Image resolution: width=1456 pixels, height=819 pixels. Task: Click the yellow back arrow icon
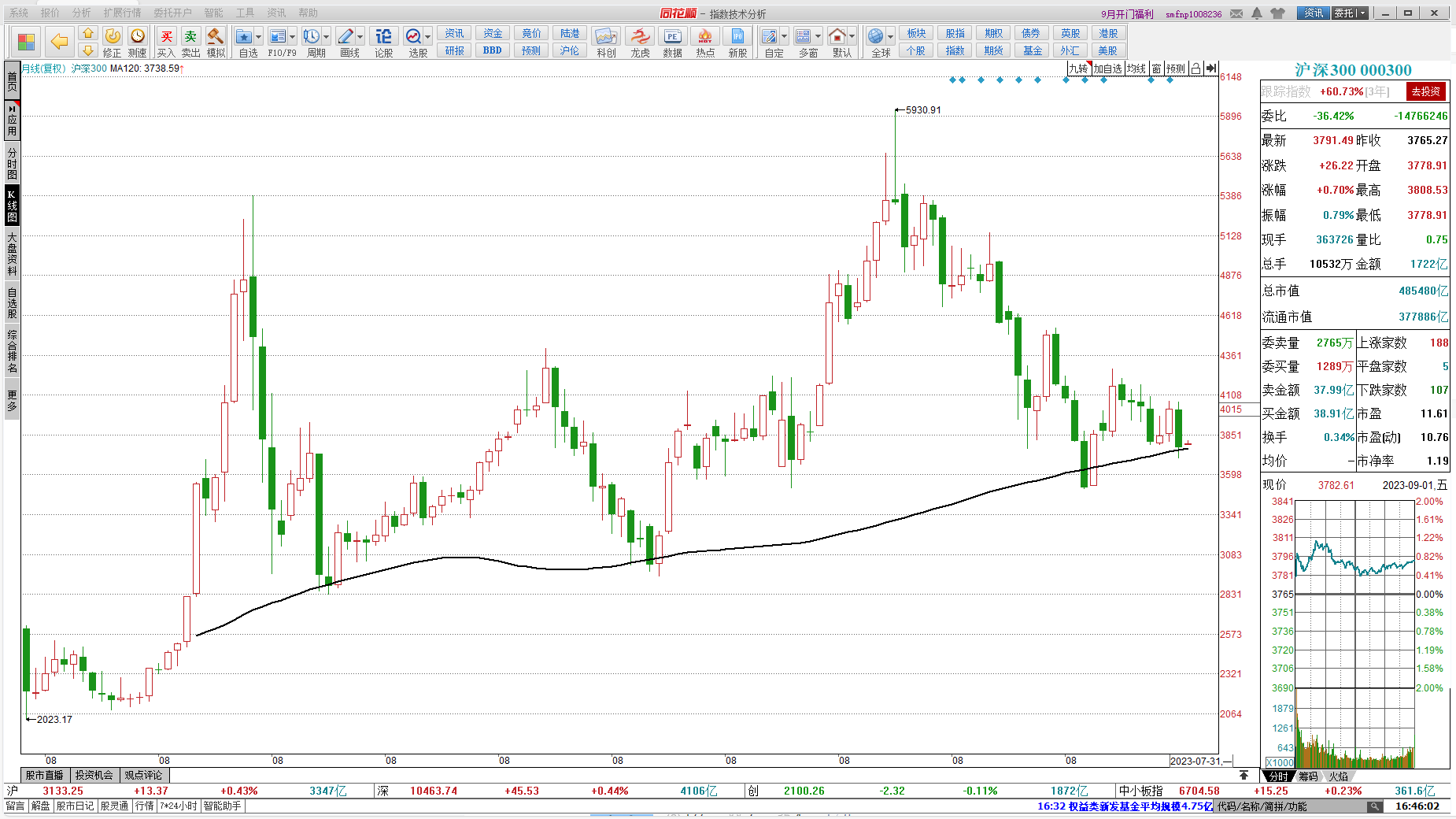coord(59,41)
